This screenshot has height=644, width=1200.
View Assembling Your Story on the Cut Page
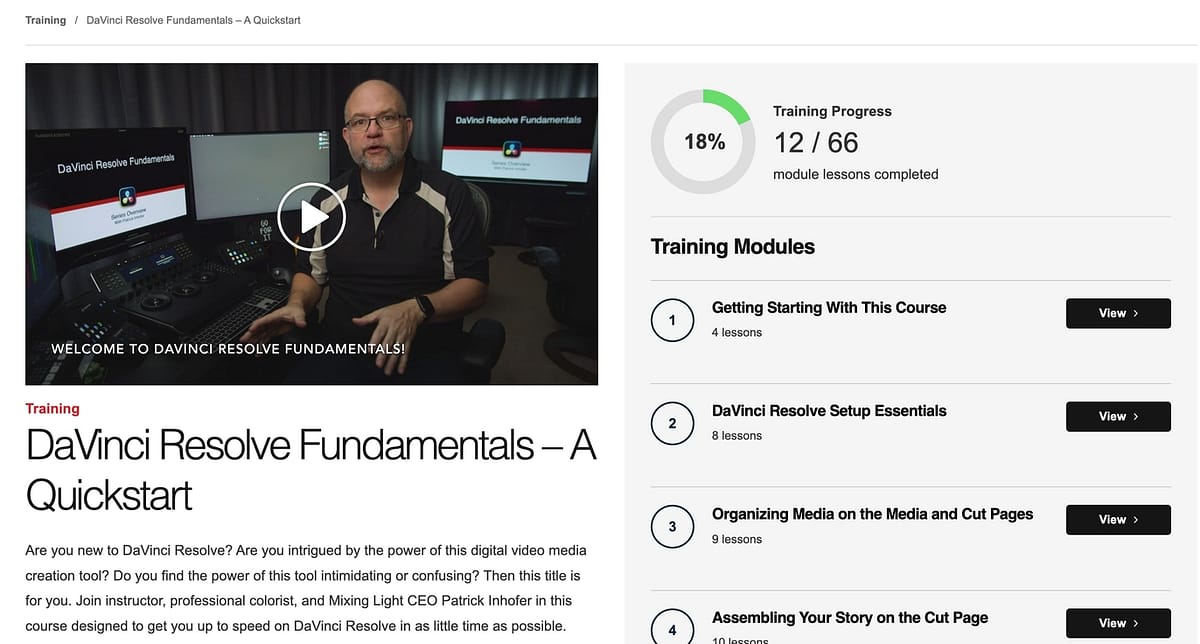(x=1118, y=623)
